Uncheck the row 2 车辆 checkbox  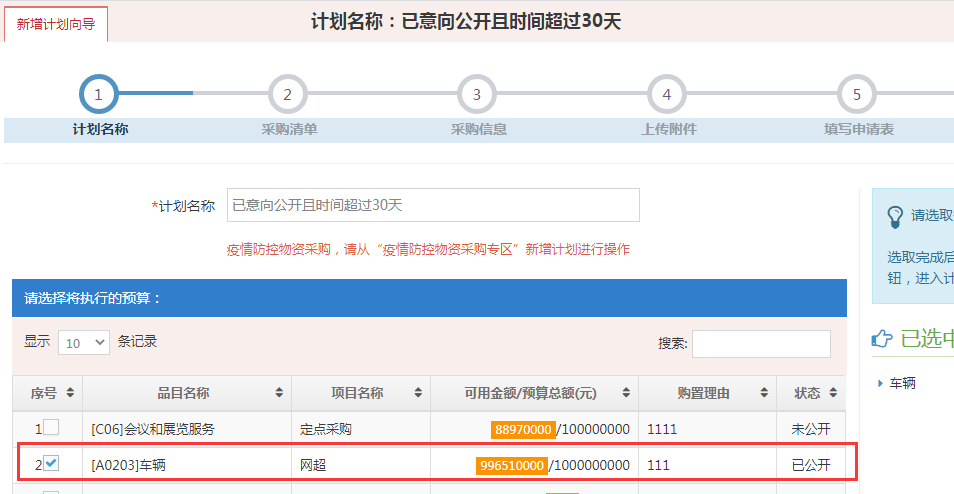(x=51, y=464)
